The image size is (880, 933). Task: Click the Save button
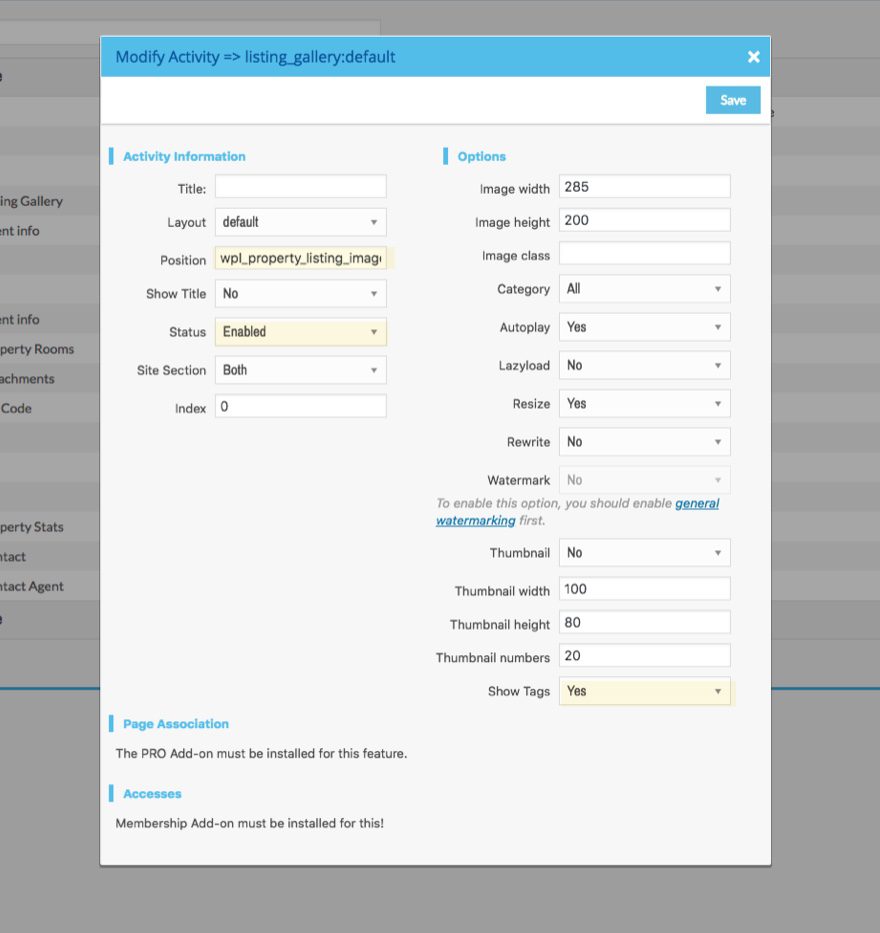point(732,100)
